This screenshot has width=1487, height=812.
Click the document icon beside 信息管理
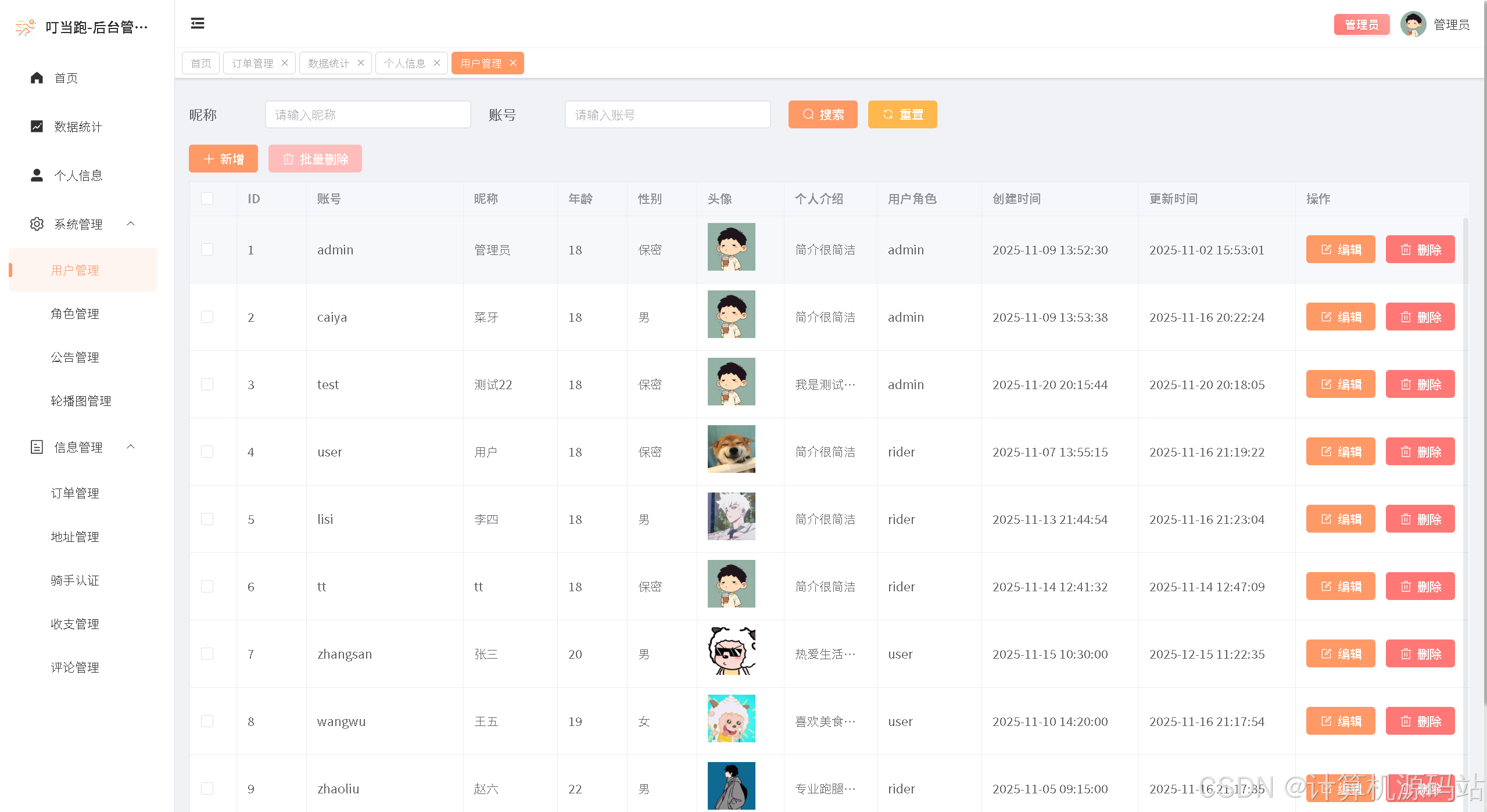[x=36, y=447]
